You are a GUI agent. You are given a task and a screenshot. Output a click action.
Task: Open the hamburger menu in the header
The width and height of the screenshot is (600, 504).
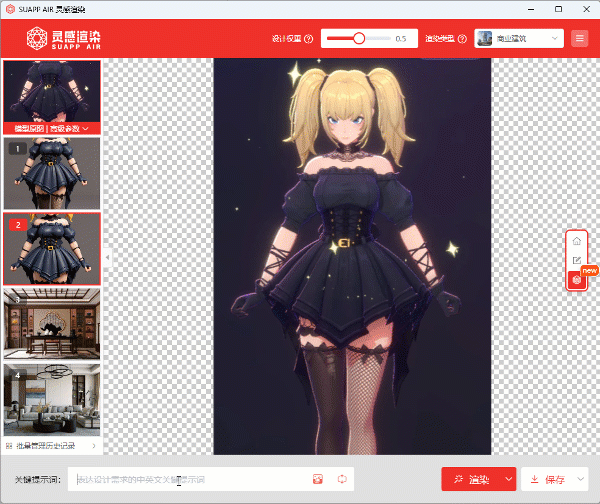[x=580, y=39]
